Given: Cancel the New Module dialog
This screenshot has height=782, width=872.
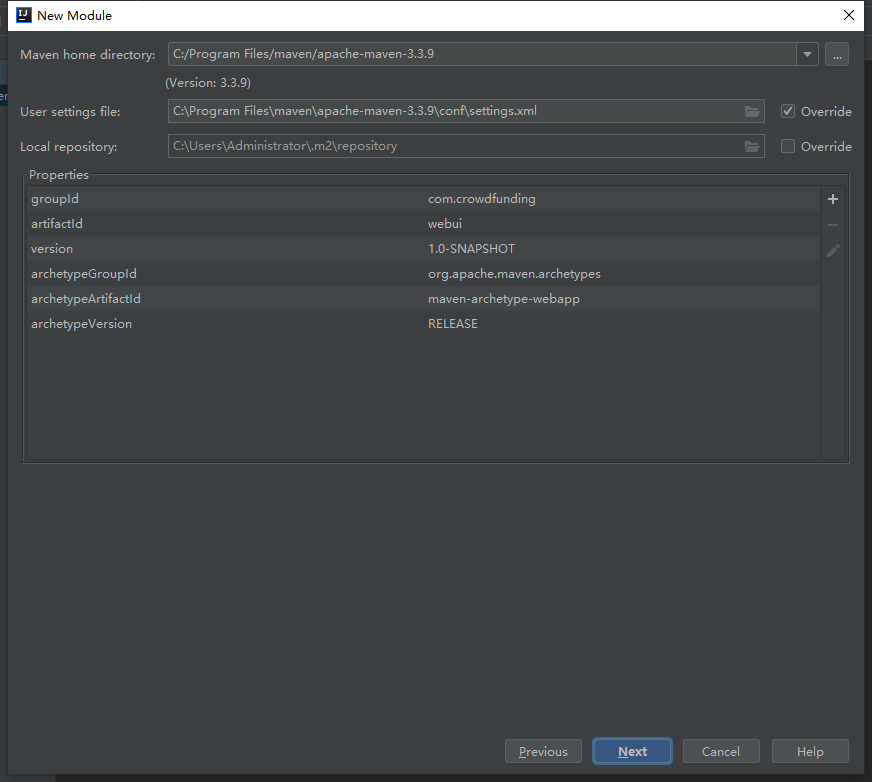Looking at the screenshot, I should pyautogui.click(x=721, y=751).
